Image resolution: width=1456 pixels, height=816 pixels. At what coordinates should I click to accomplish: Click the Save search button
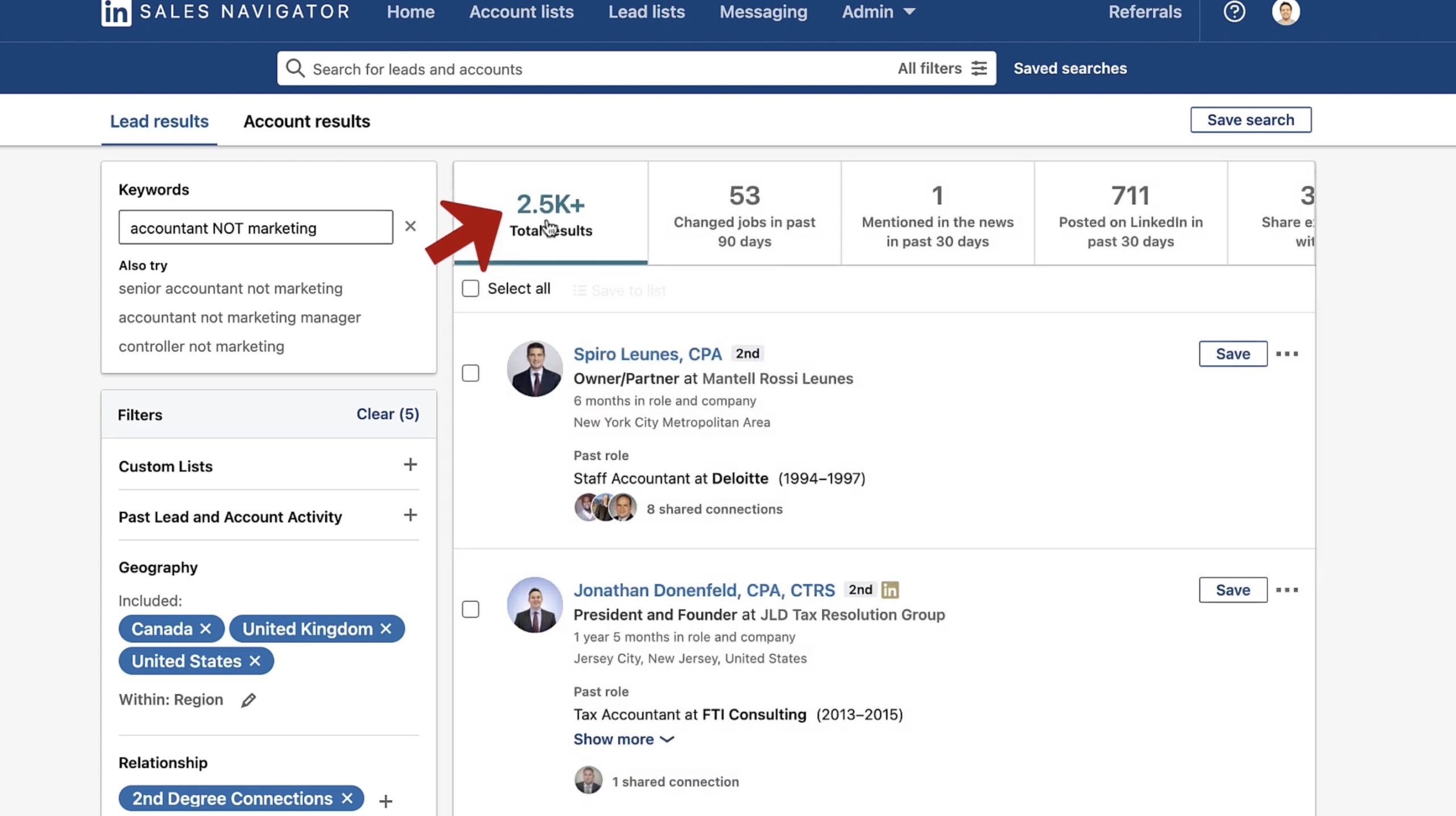(x=1251, y=120)
